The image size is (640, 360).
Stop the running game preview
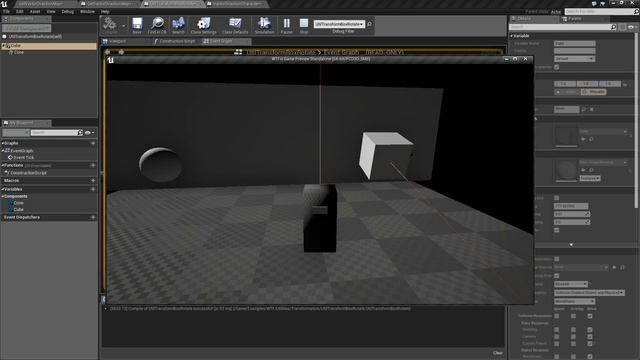tap(304, 24)
